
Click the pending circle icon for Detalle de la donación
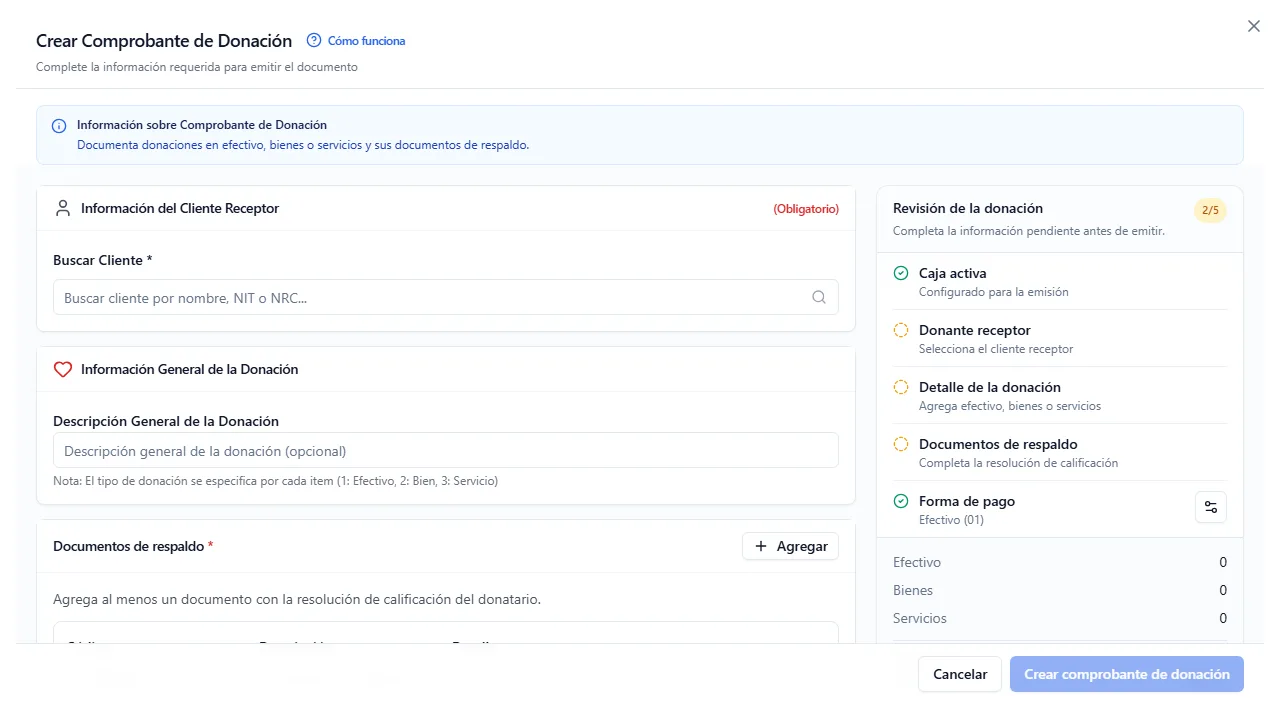click(901, 387)
